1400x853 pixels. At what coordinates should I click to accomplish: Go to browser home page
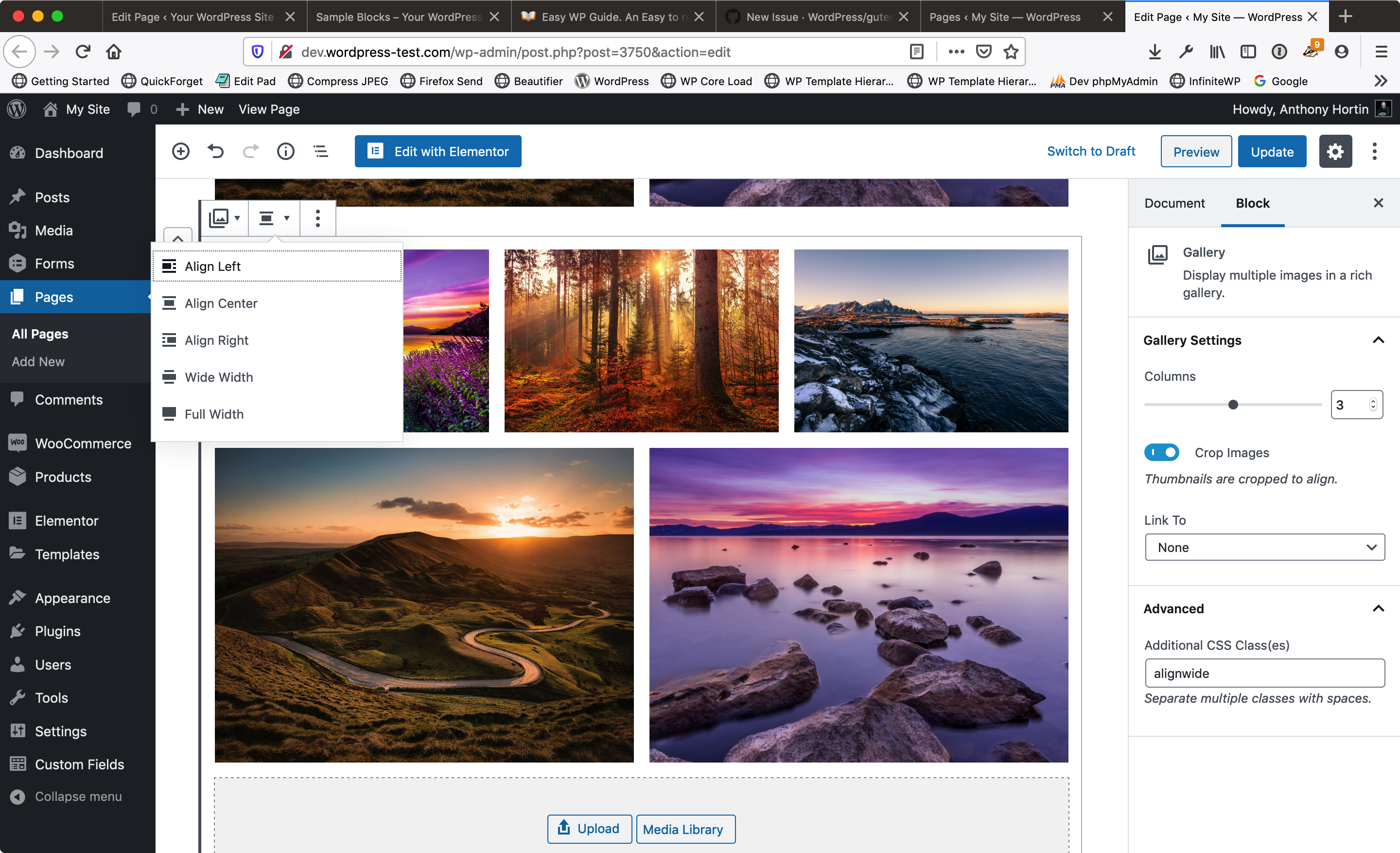(x=114, y=52)
